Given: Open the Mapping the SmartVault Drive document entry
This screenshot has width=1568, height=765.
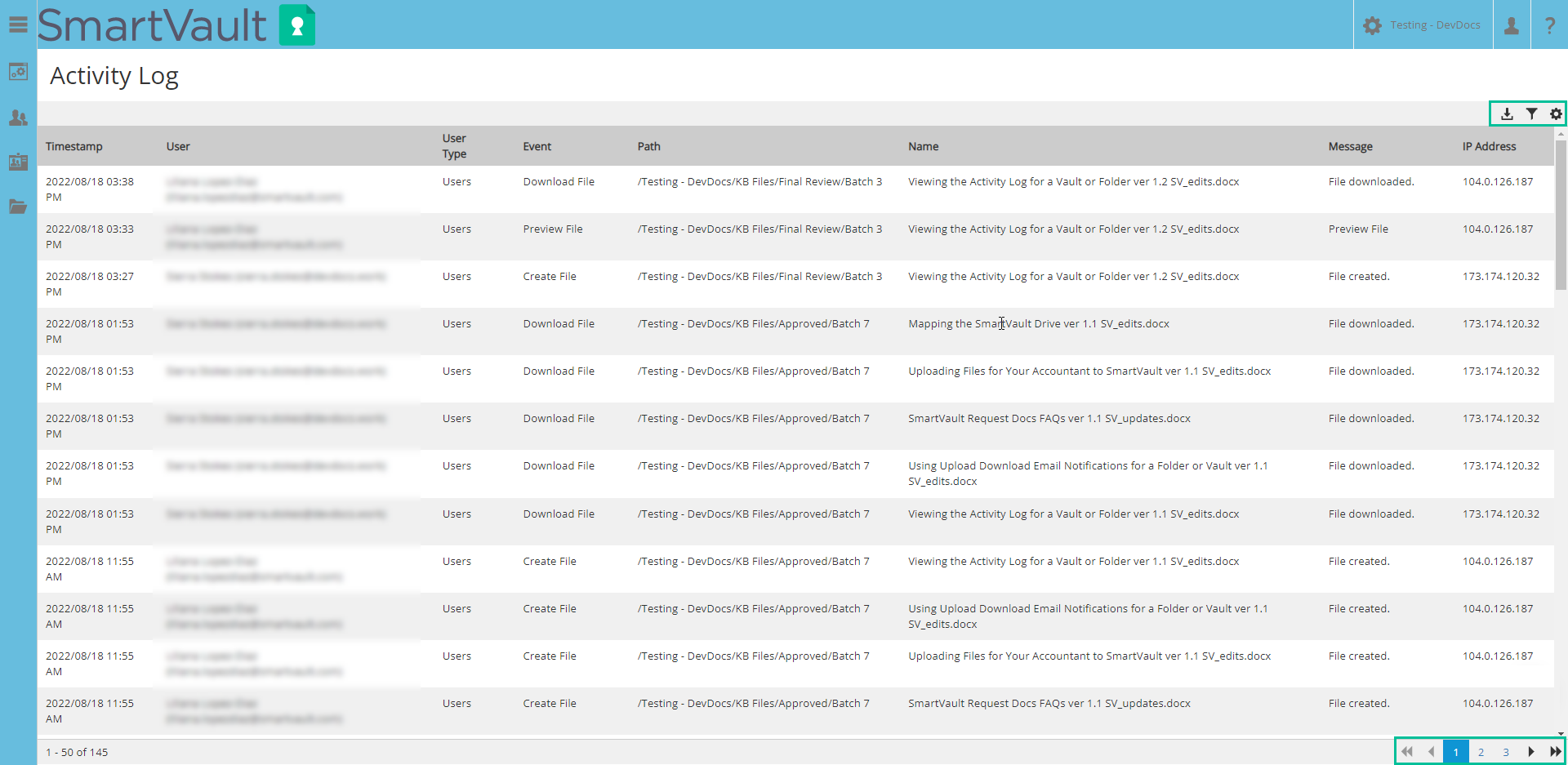Looking at the screenshot, I should point(1039,323).
